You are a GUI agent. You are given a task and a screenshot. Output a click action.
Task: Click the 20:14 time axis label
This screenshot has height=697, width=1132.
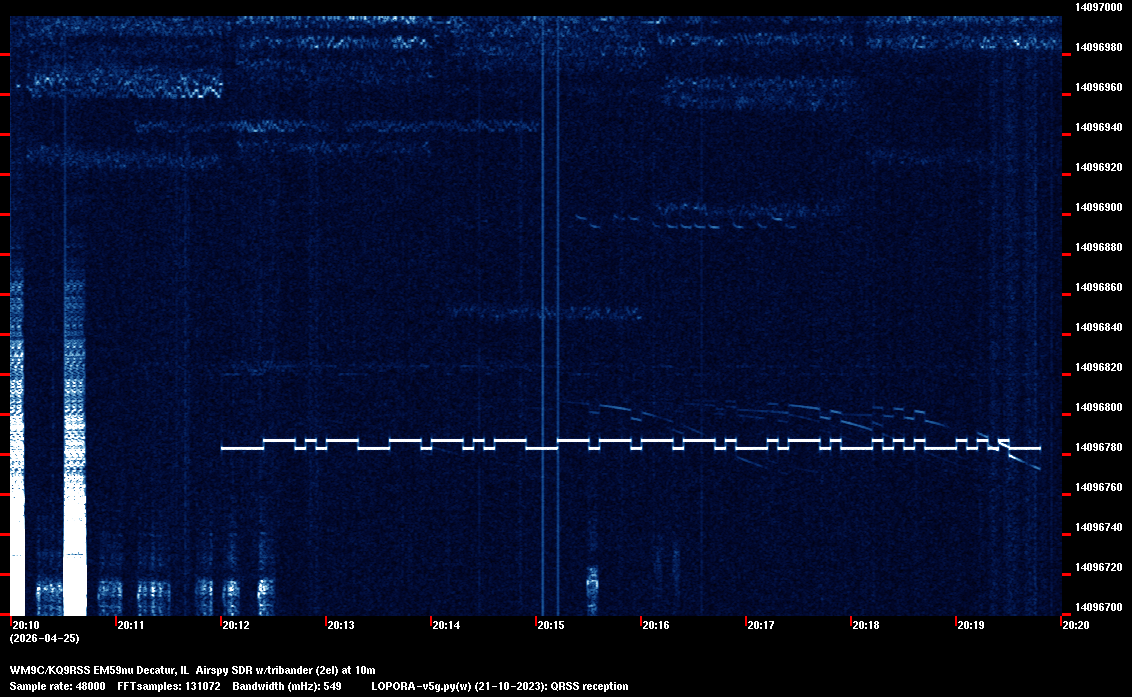coord(446,625)
